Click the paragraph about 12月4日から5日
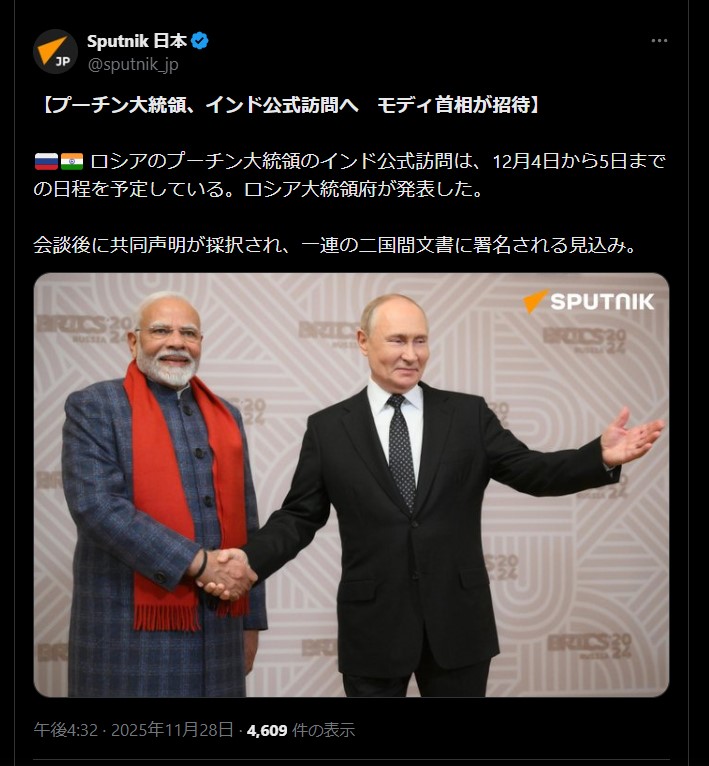 [350, 175]
